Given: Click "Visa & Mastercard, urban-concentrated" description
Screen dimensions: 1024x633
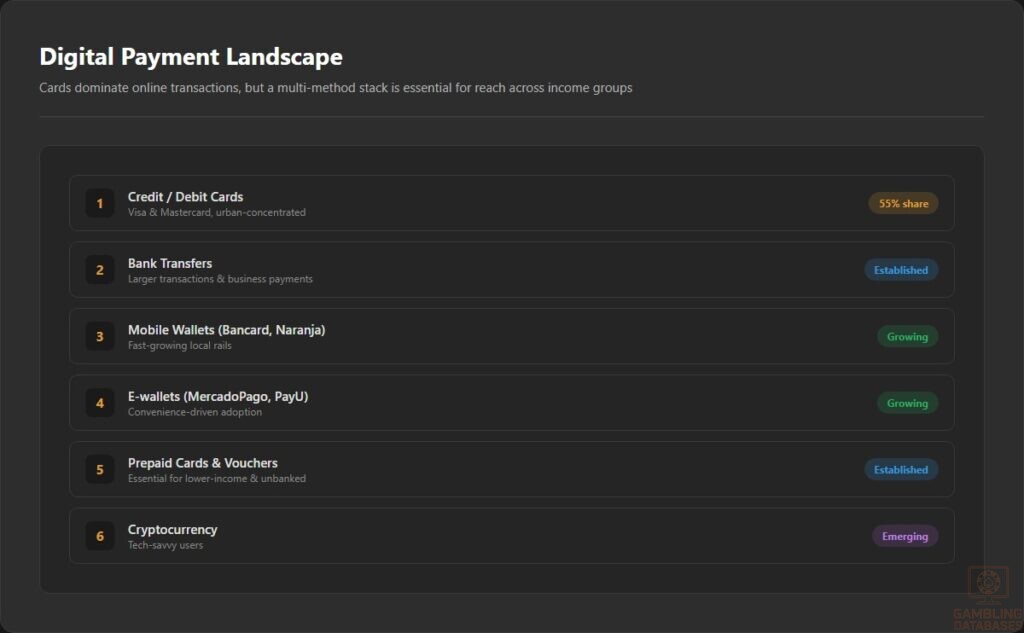Looking at the screenshot, I should (x=217, y=212).
